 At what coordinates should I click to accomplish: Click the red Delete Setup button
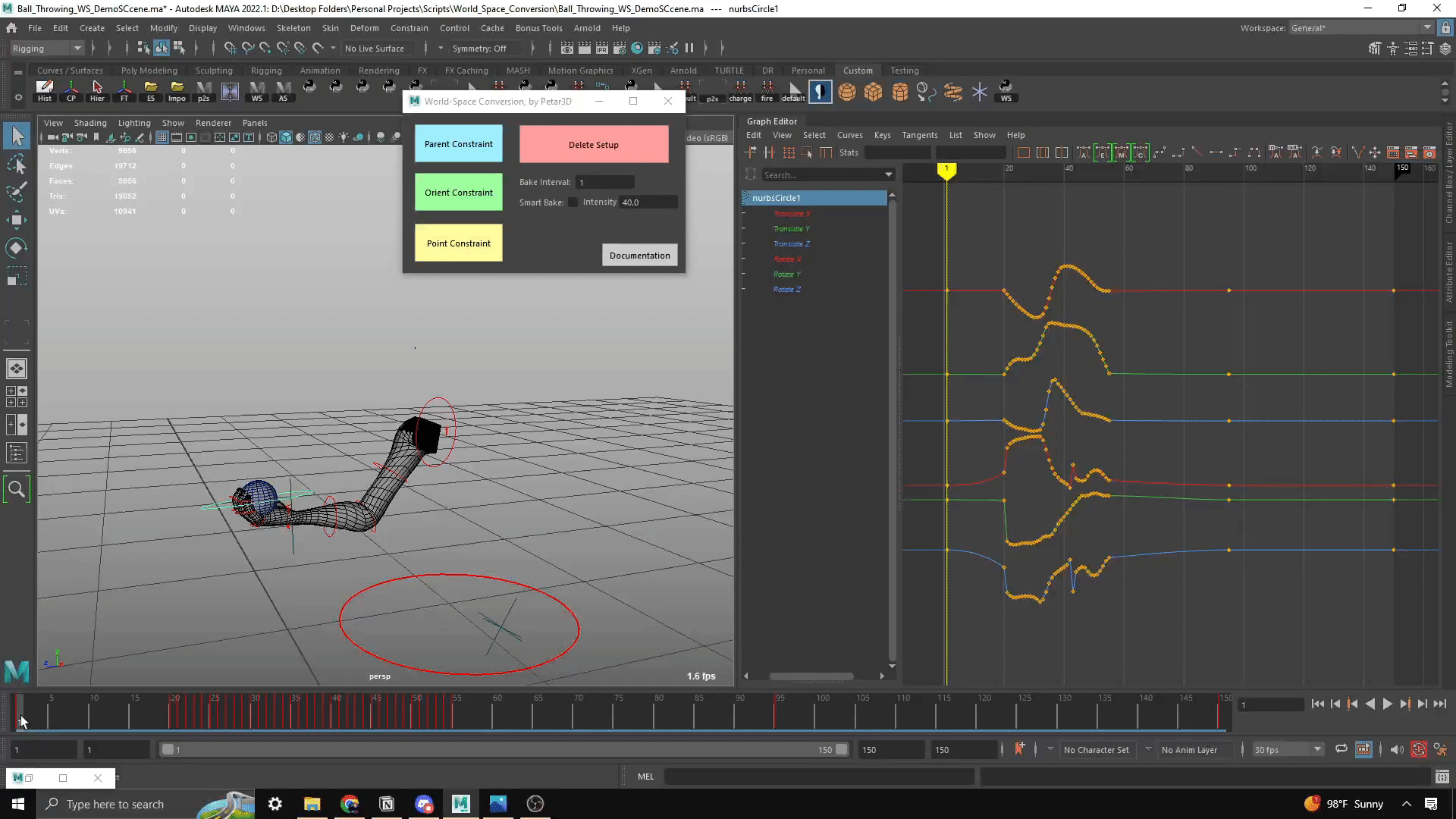tap(593, 145)
